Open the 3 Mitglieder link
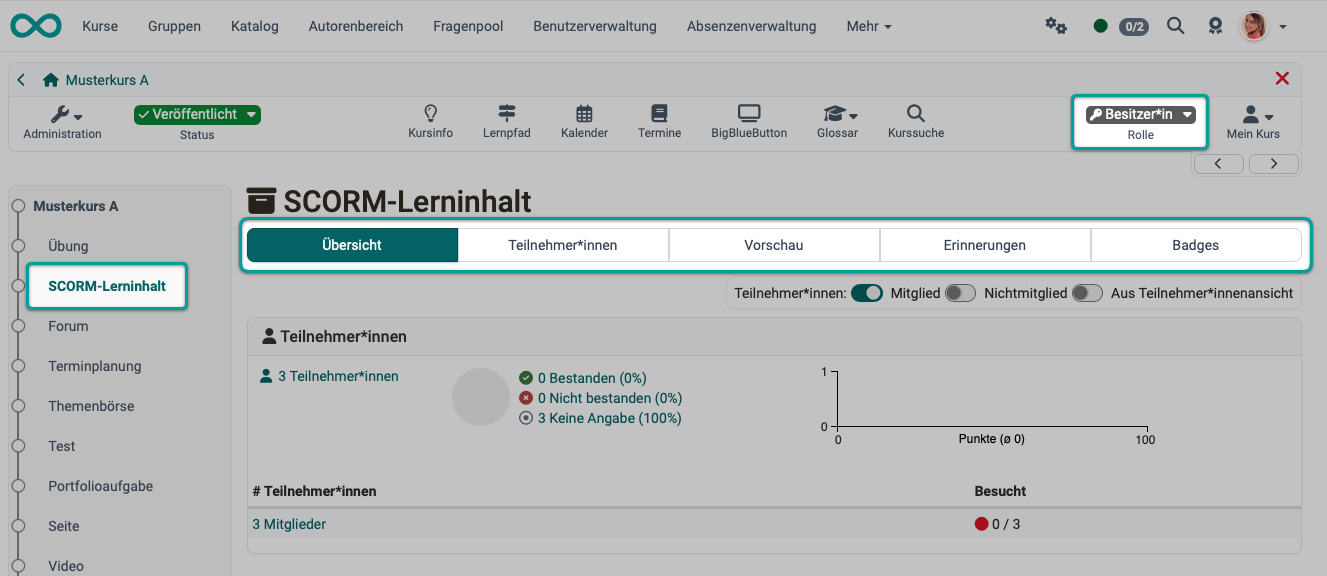 click(289, 523)
